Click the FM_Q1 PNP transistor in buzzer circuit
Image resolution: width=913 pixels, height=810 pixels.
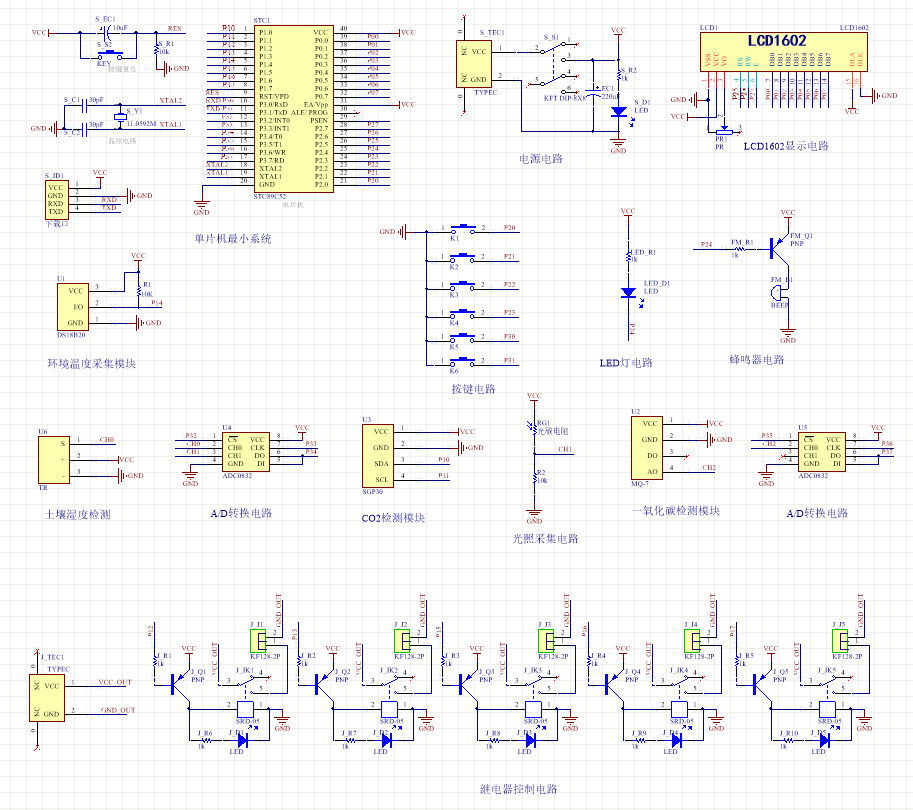tap(778, 243)
